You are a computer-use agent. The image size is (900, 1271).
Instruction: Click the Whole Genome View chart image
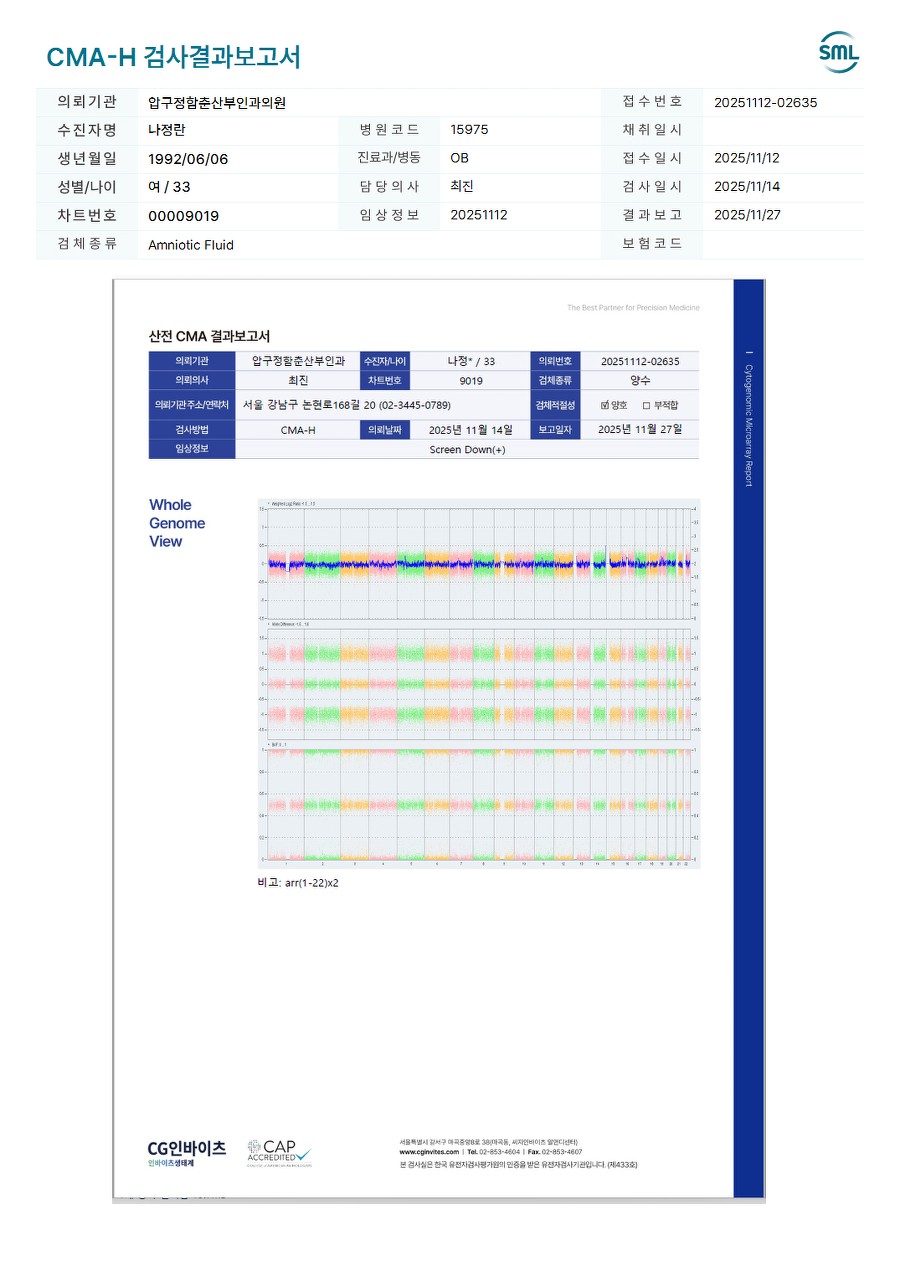click(478, 683)
